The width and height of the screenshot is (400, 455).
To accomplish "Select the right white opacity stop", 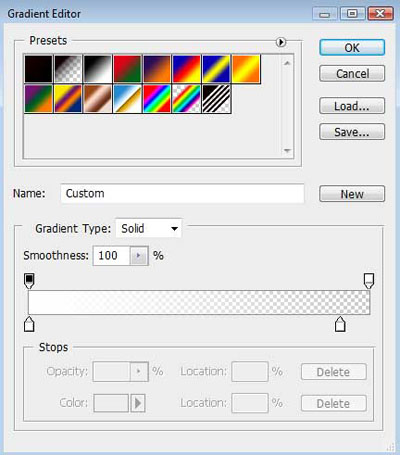I will point(369,281).
